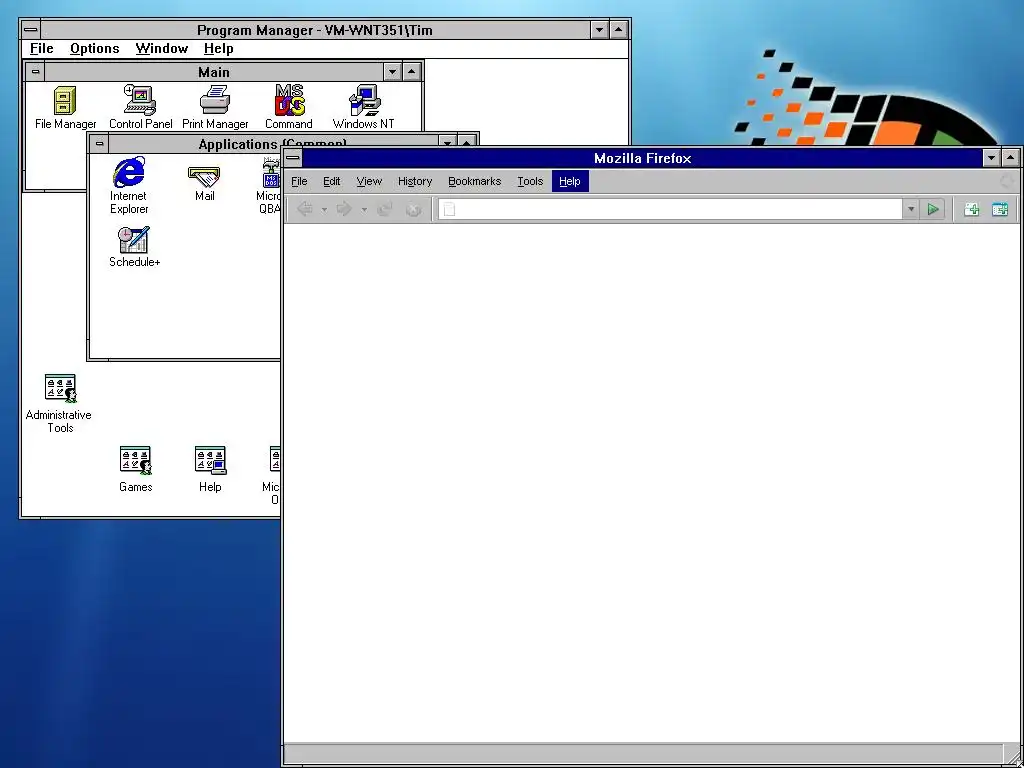
Task: Click Firefox's New Tab toolbar icon
Action: [972, 209]
